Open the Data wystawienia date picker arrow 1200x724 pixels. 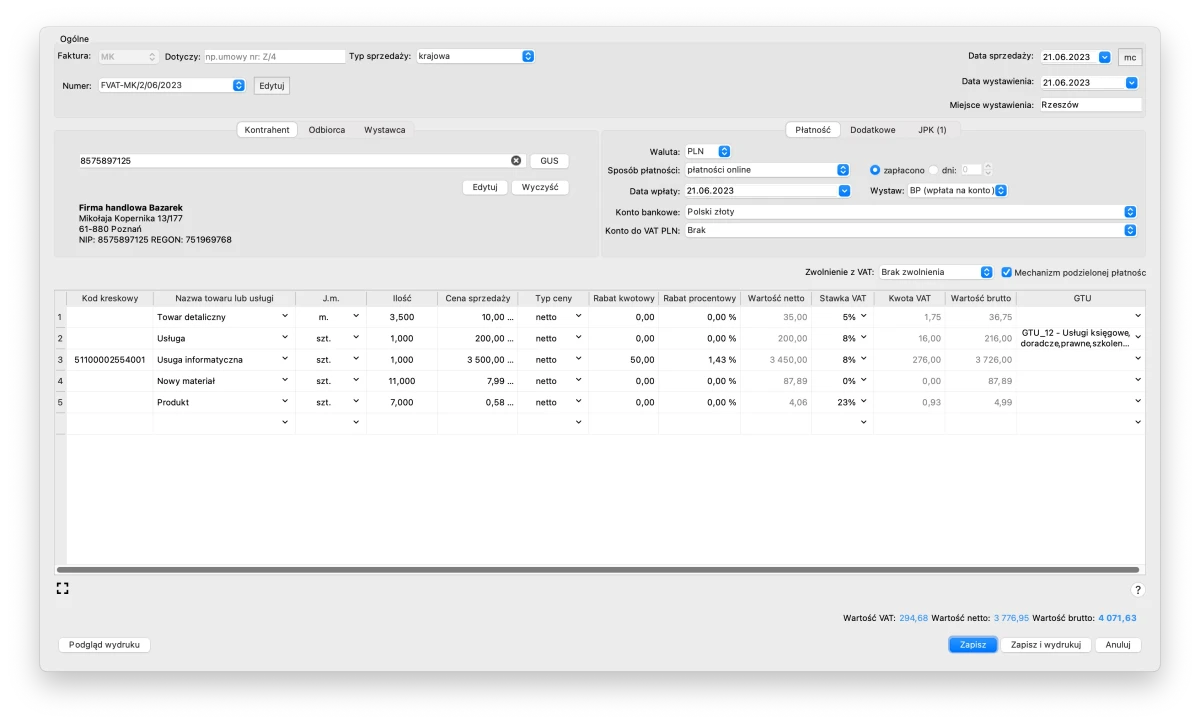[1131, 83]
